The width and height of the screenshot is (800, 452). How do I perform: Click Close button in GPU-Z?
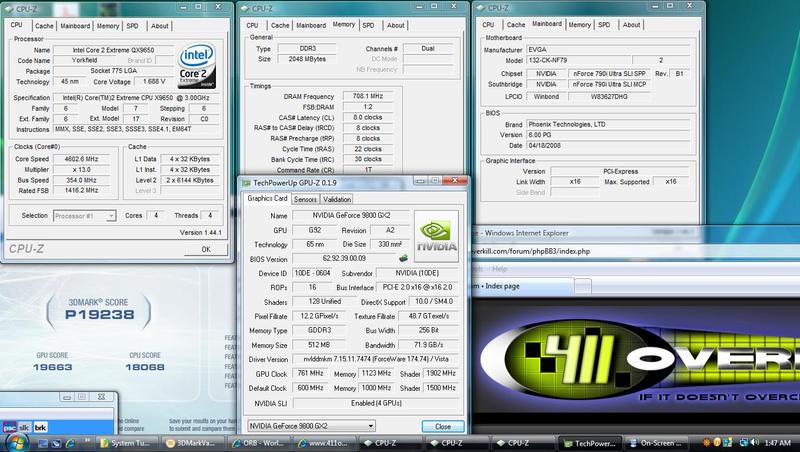[x=443, y=426]
